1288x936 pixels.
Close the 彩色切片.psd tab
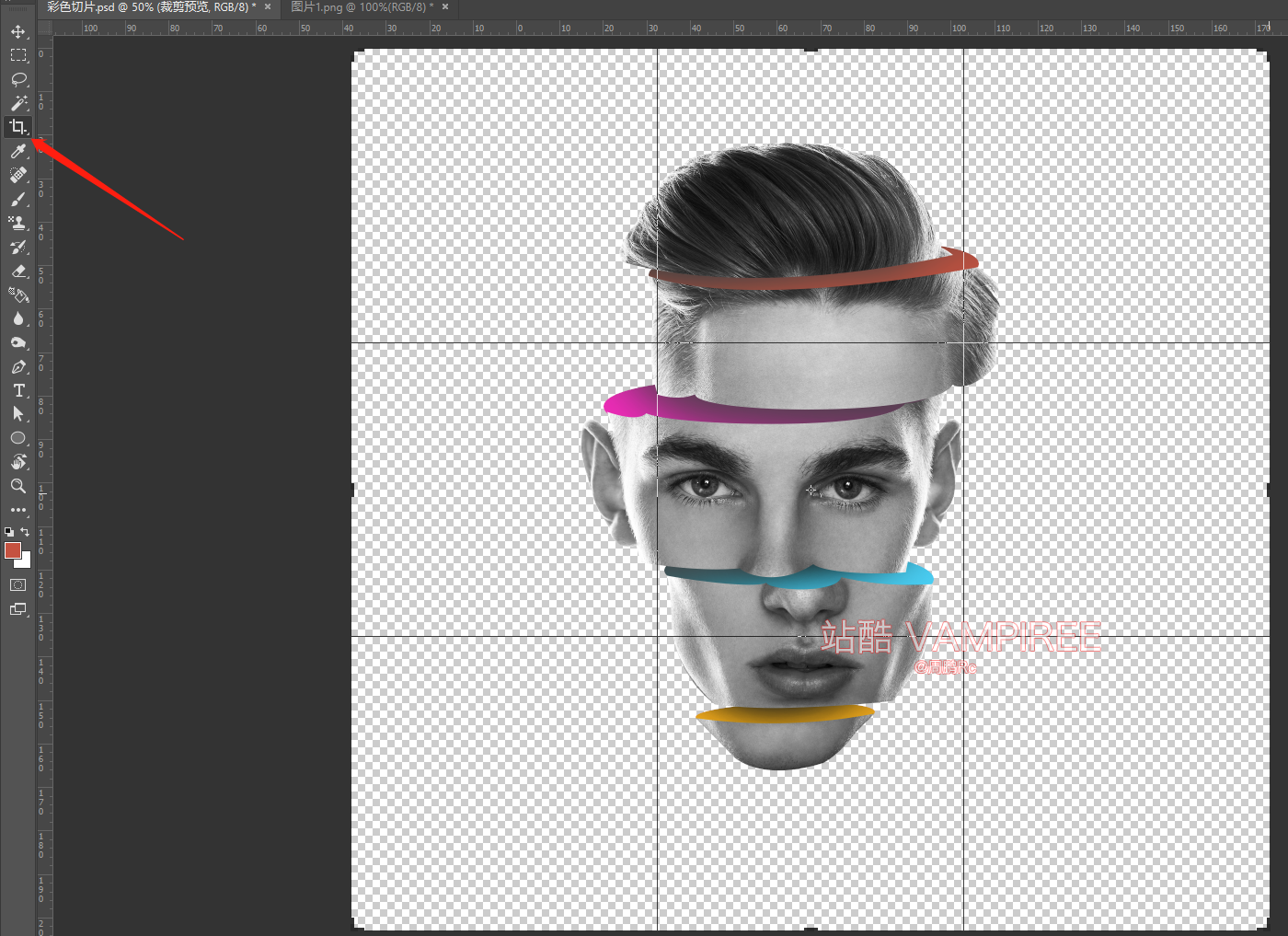(x=268, y=7)
